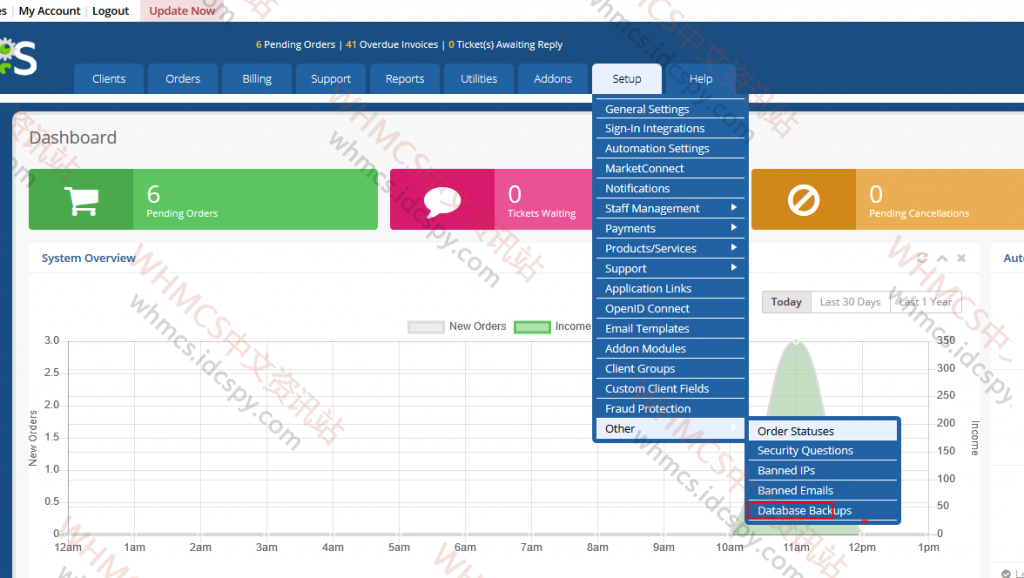Open the Orders tab
The height and width of the screenshot is (578, 1024).
(183, 79)
